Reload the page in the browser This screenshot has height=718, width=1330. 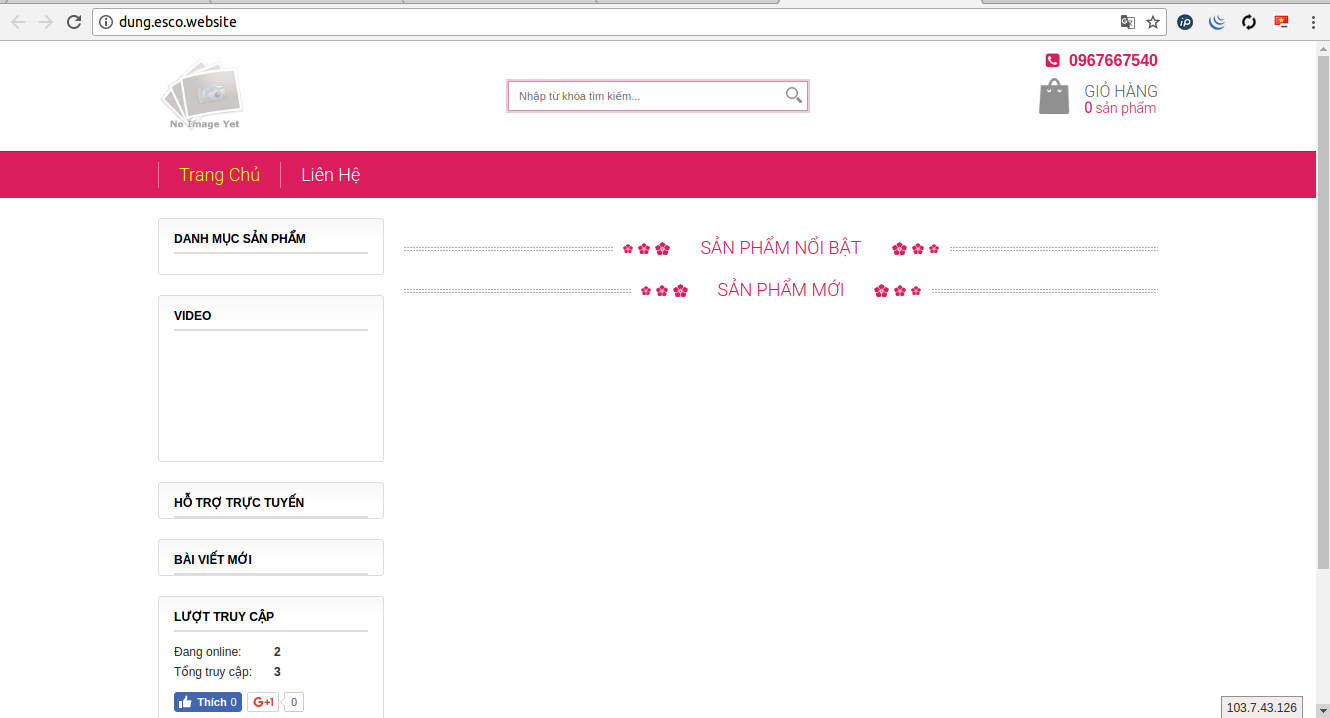(x=74, y=22)
